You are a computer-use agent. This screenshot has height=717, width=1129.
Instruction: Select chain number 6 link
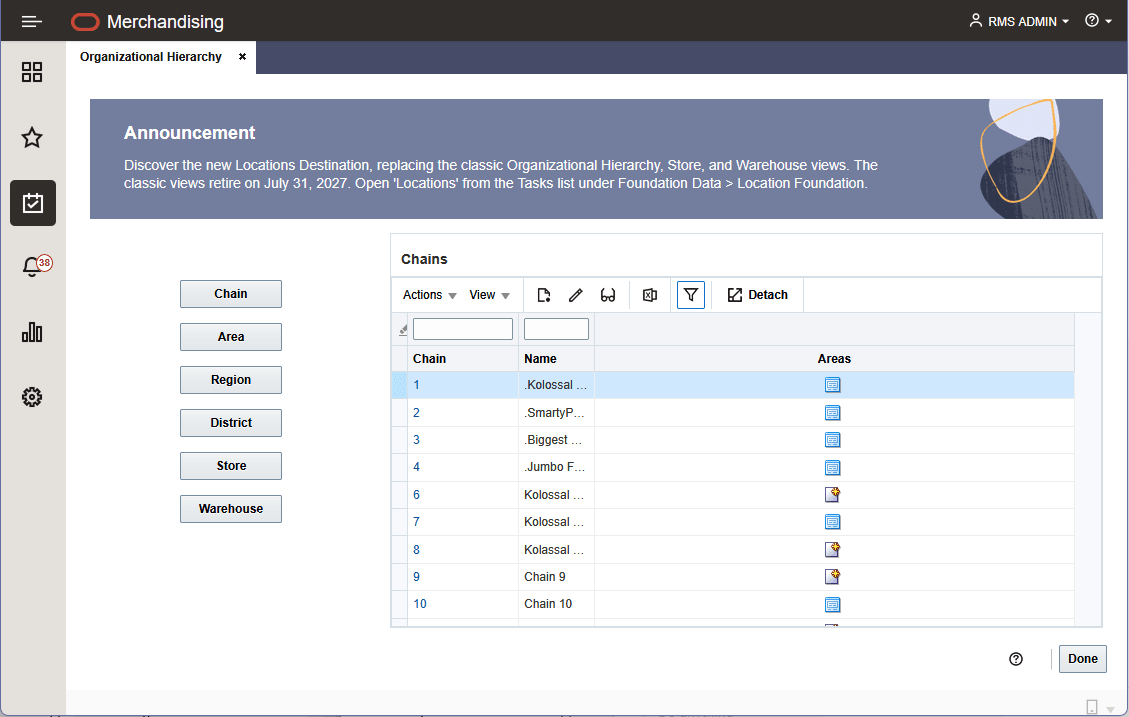click(x=416, y=495)
